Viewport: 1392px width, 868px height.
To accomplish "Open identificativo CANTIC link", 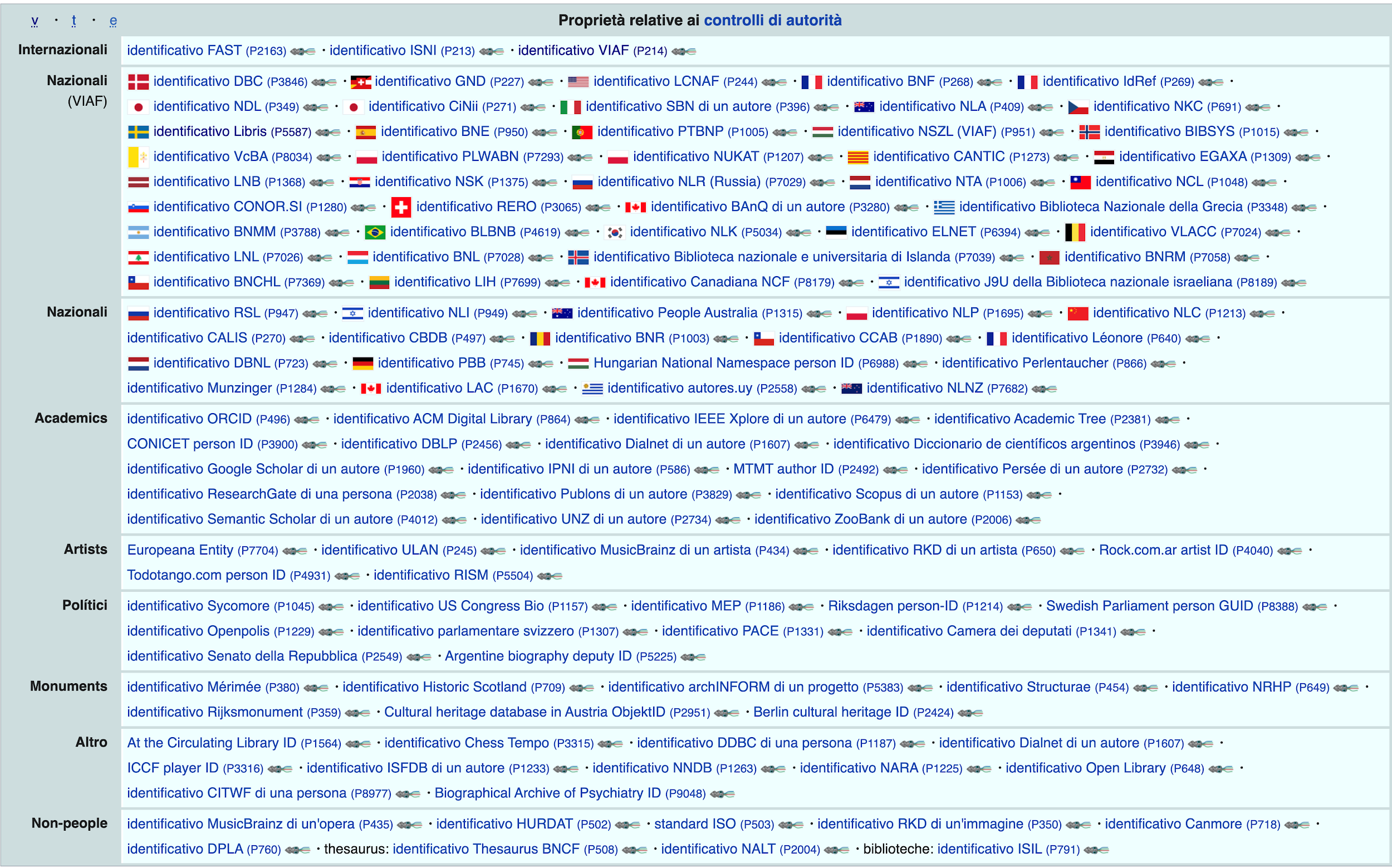I will pos(961,156).
